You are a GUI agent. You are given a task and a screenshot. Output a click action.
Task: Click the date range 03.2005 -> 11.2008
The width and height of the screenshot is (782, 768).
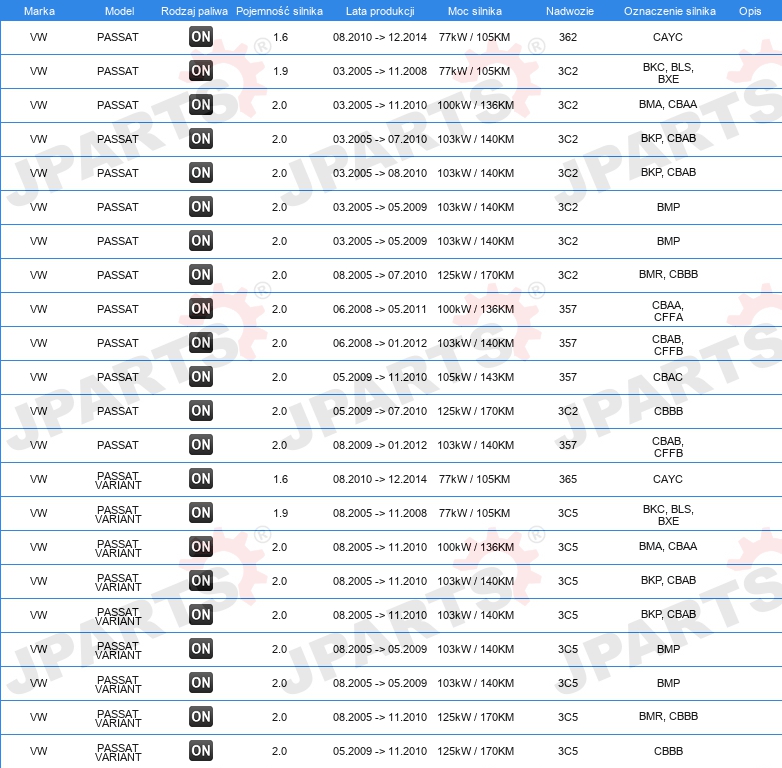coord(380,71)
